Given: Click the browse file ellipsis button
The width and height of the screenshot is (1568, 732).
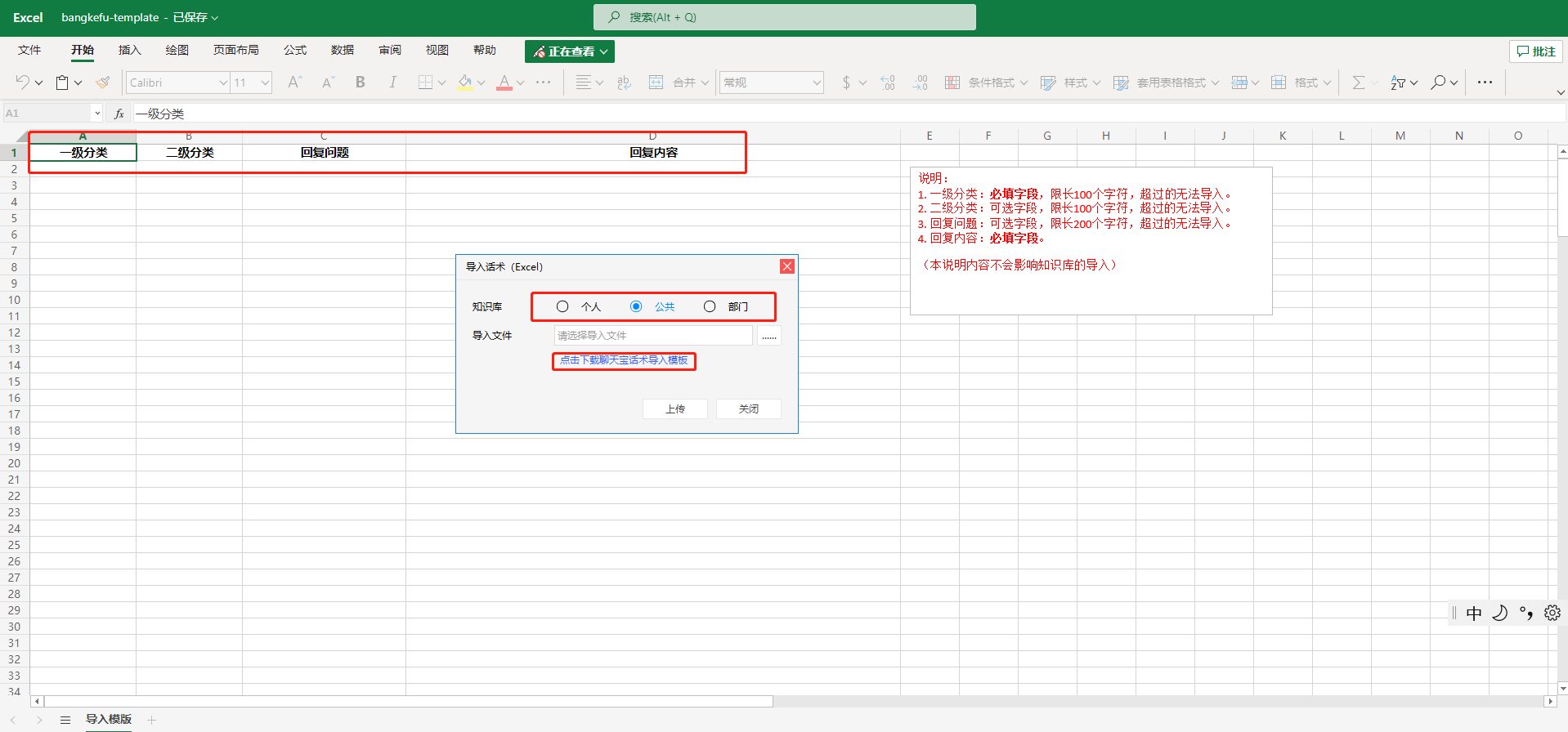Looking at the screenshot, I should (769, 336).
